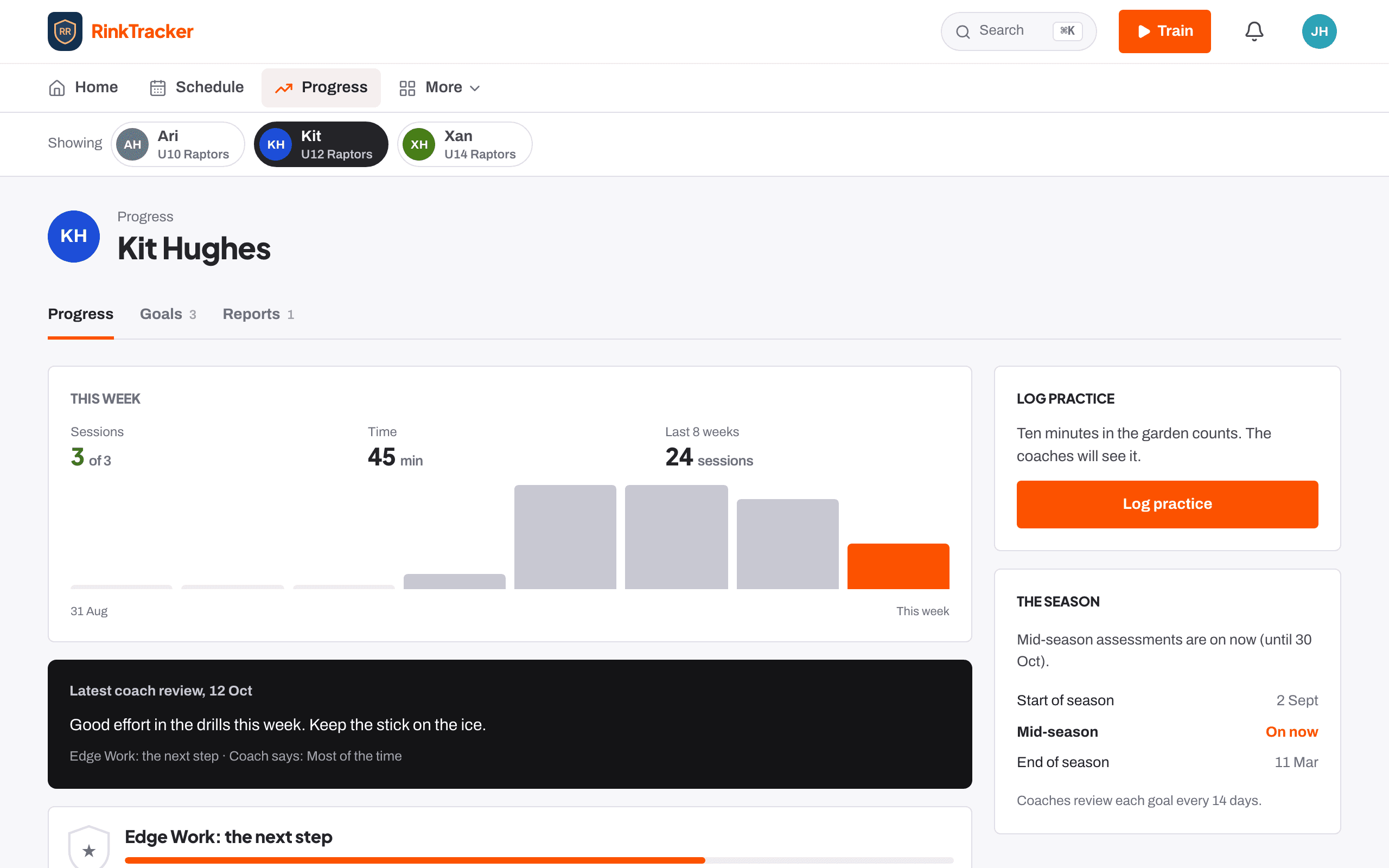
Task: Go to Home nav item
Action: click(x=83, y=87)
